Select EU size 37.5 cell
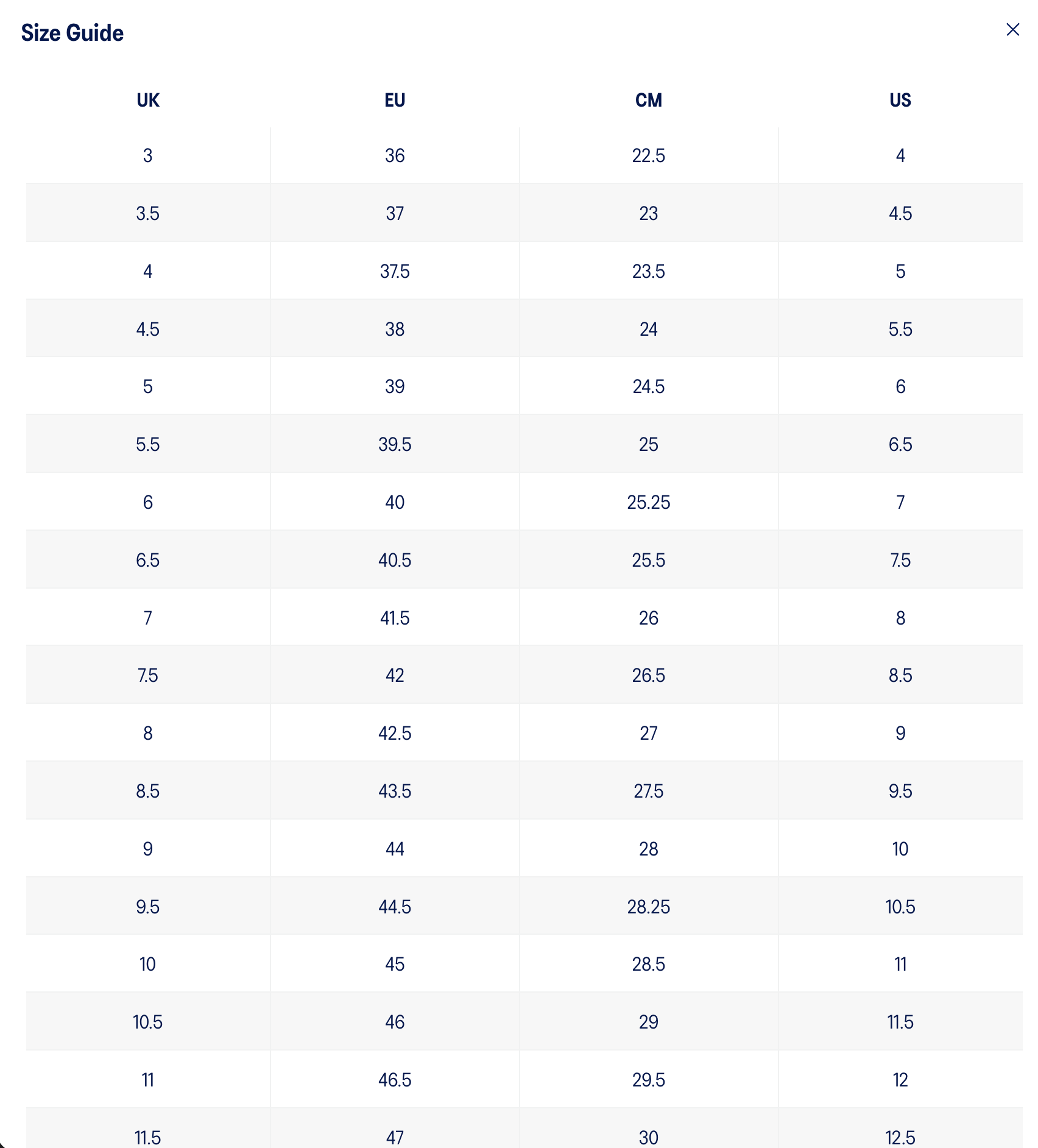Viewport: 1038px width, 1148px height. 395,271
